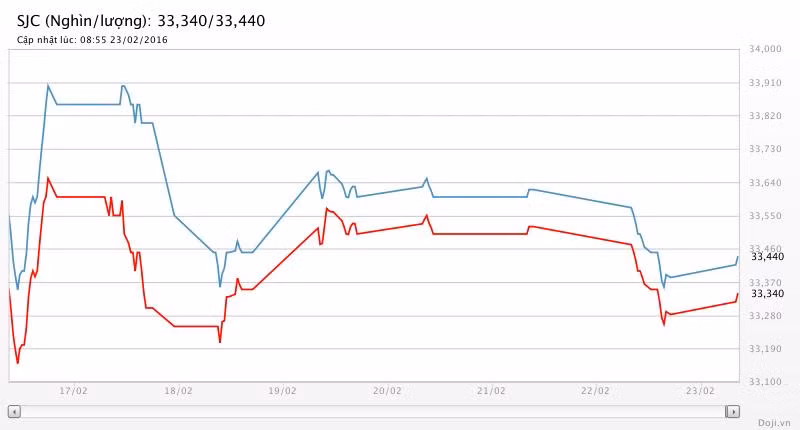The image size is (800, 430).
Task: Select the 20/02 date label
Action: click(x=387, y=391)
